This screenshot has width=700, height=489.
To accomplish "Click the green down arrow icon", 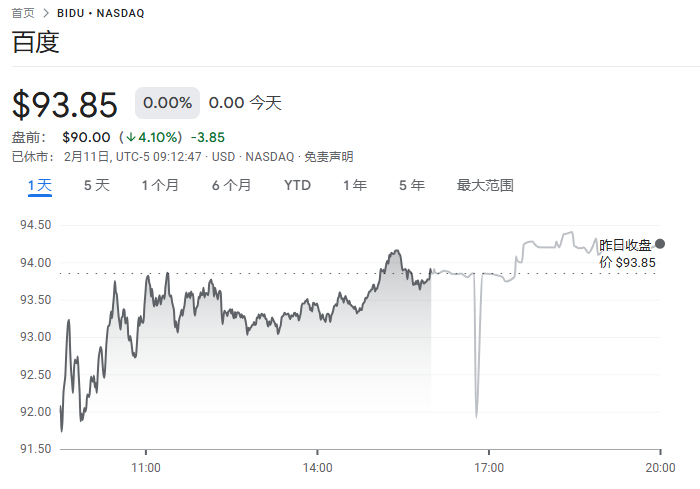I will click(130, 137).
